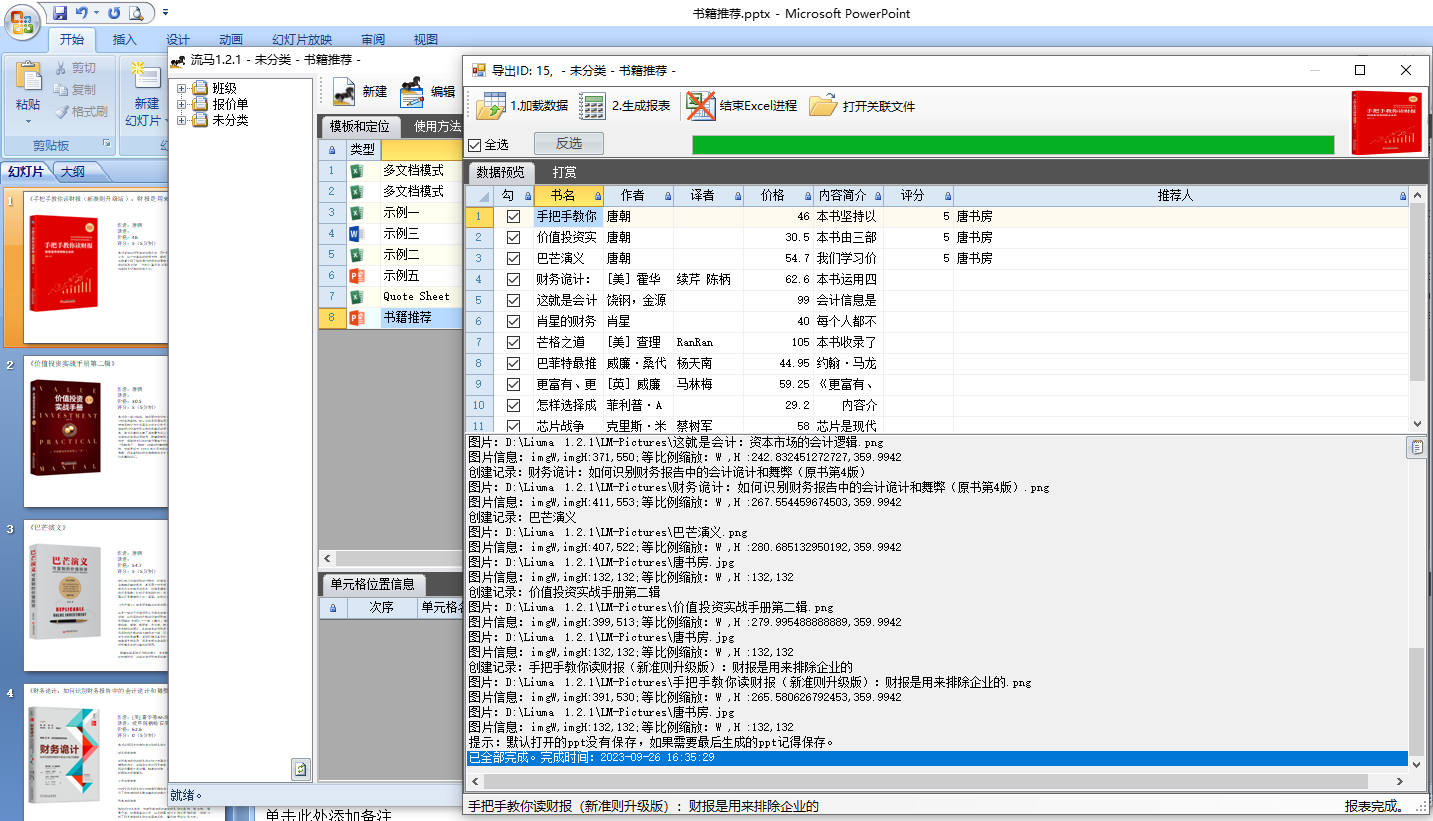The height and width of the screenshot is (821, 1433).
Task: Uncheck the row checkbox for 巴芒演义
Action: (x=513, y=258)
